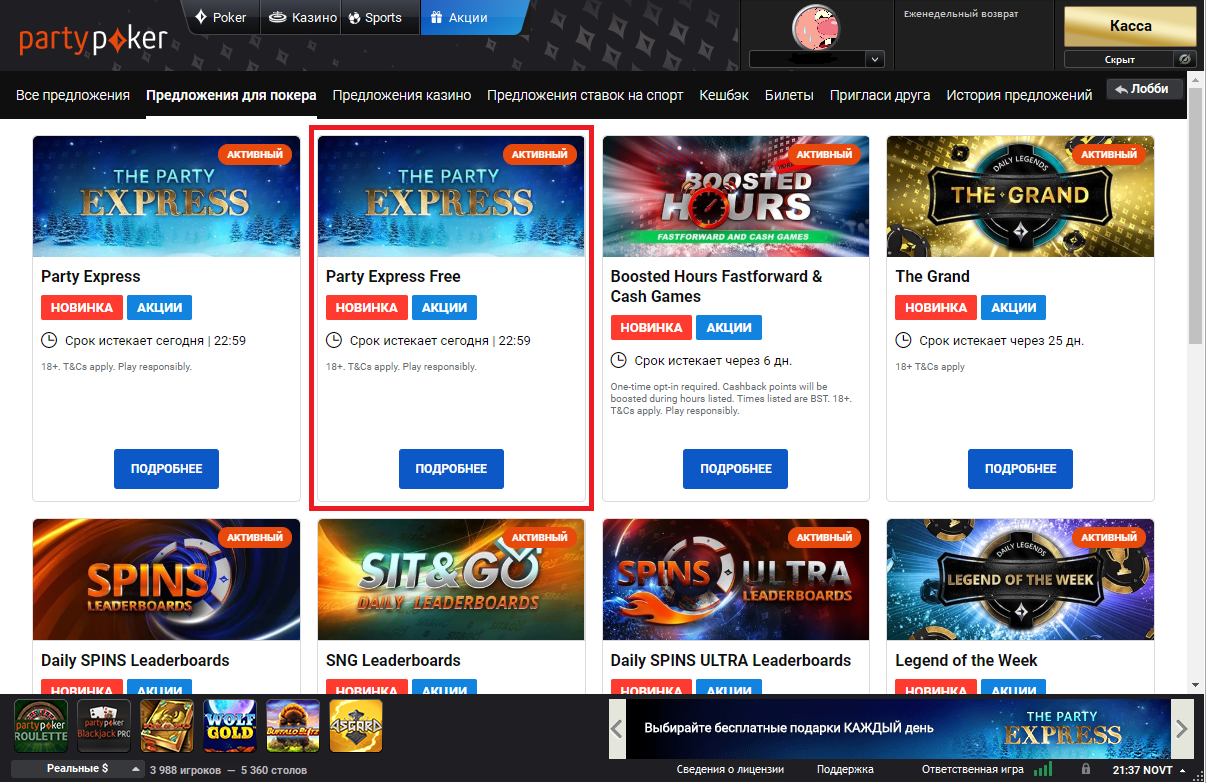The height and width of the screenshot is (783, 1206).
Task: Open the Кешбэк tab
Action: tap(724, 96)
